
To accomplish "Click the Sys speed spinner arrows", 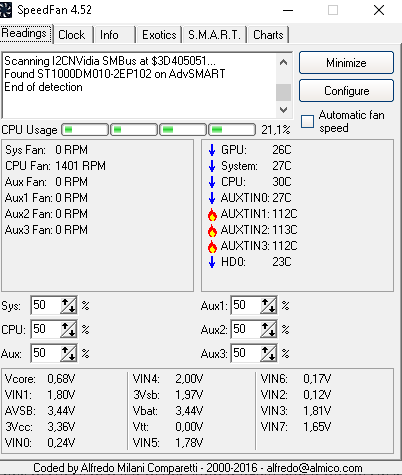I will point(68,305).
